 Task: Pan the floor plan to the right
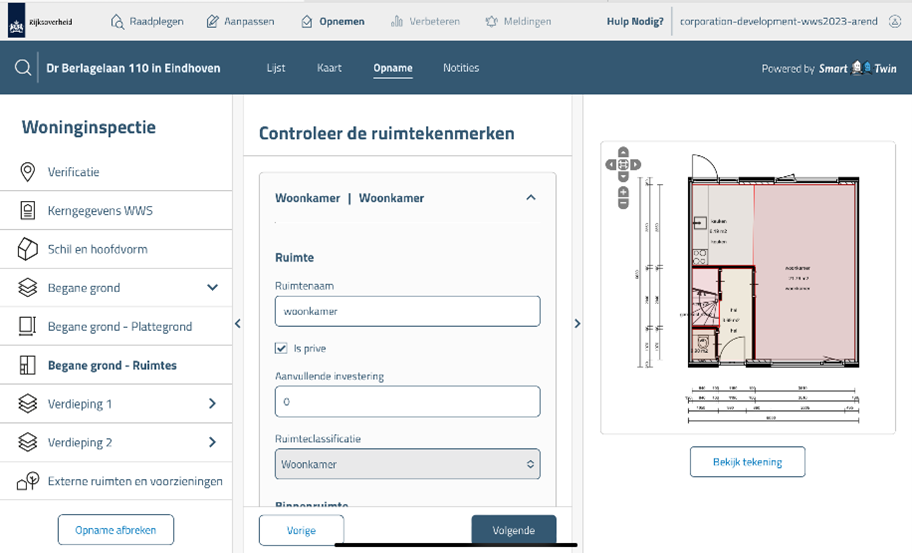coord(635,165)
